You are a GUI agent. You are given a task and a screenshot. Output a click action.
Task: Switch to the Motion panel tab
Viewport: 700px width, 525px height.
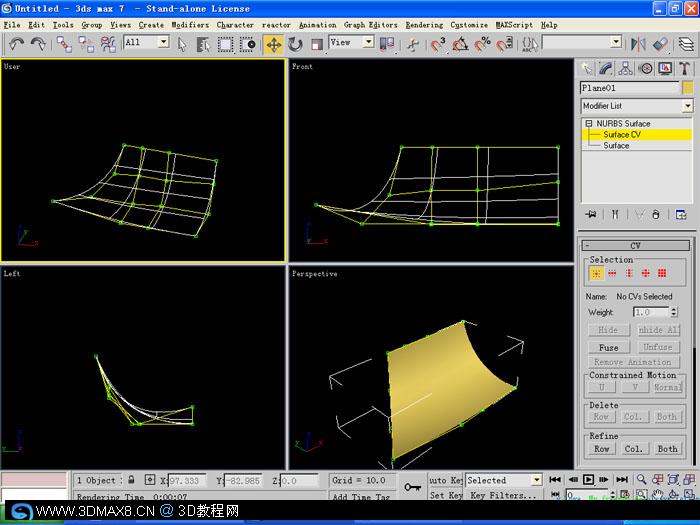pyautogui.click(x=645, y=68)
